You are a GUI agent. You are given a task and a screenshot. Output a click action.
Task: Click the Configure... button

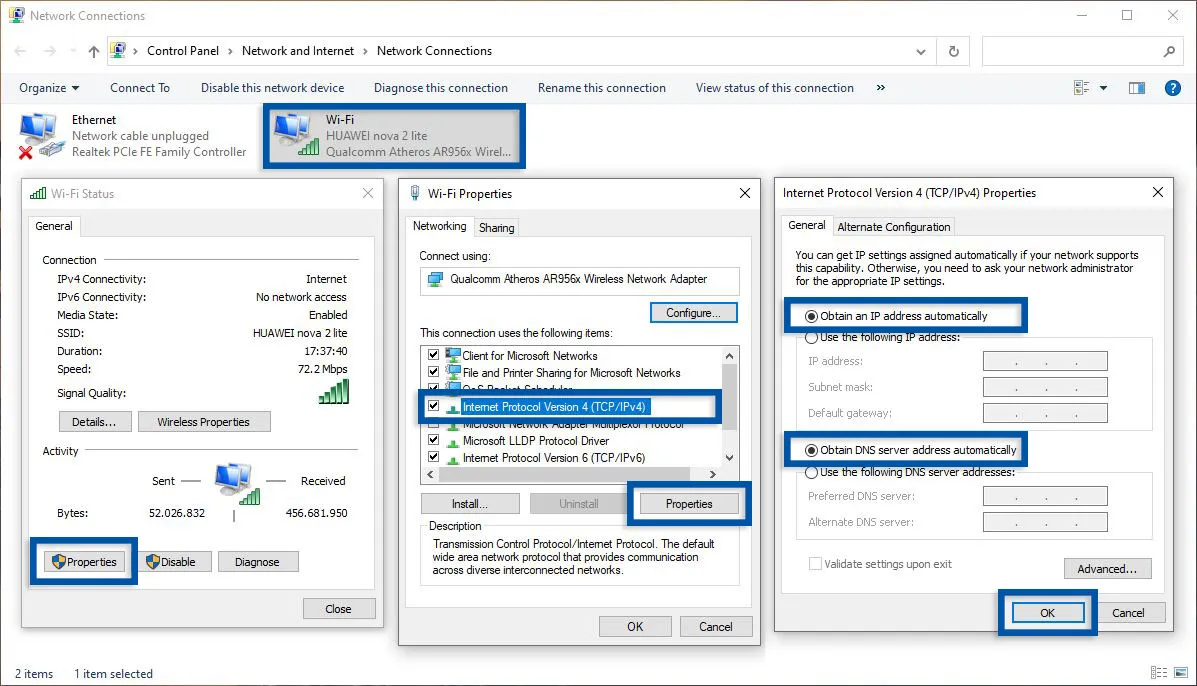(693, 313)
